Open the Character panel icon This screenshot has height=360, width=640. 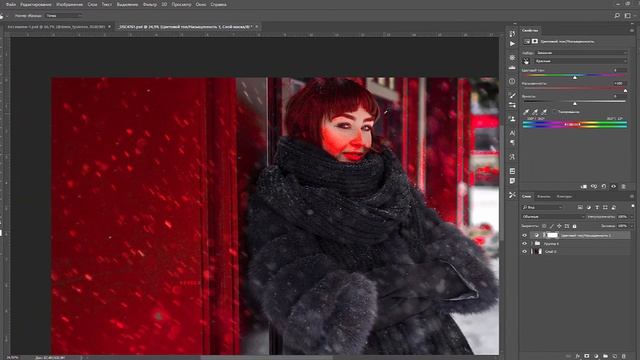(x=512, y=133)
